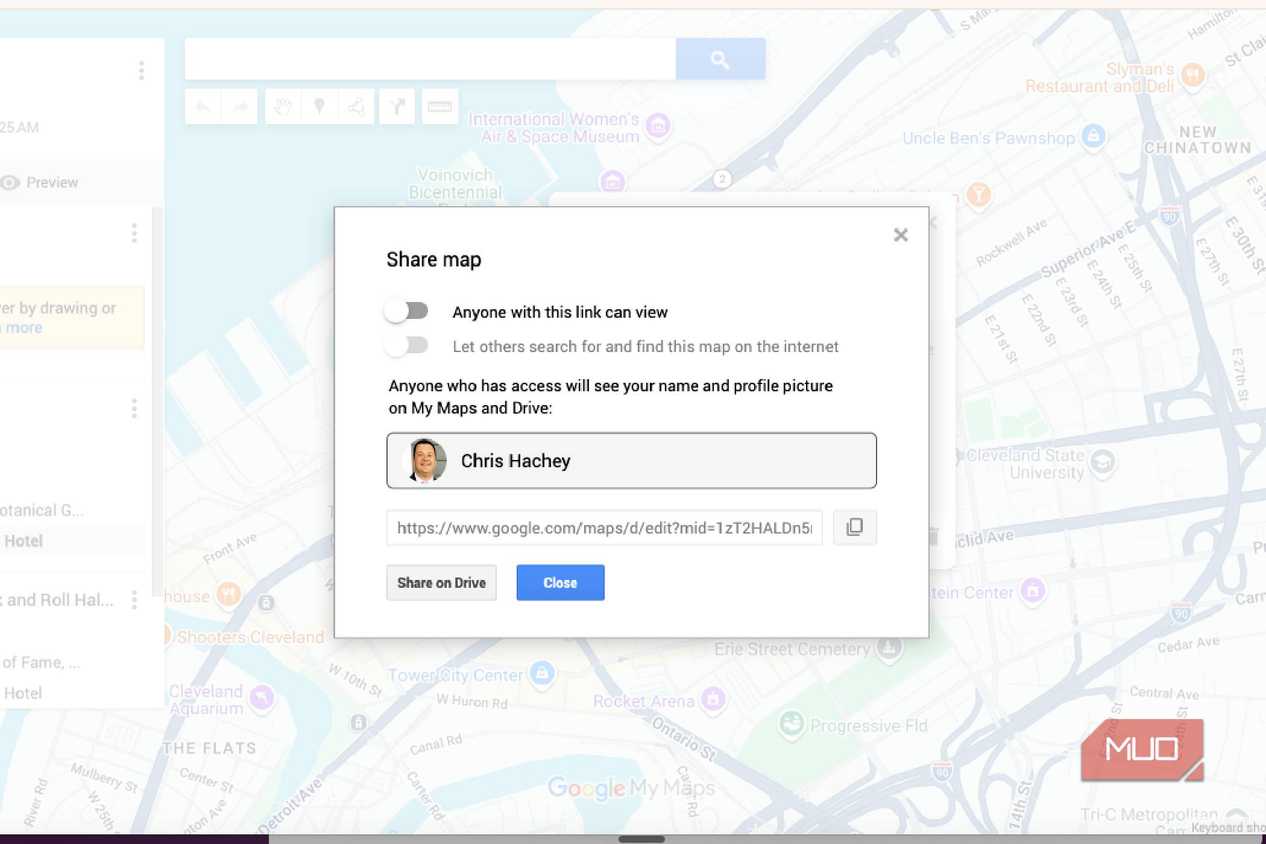1266x844 pixels.
Task: Click the Google My Maps logo
Action: tap(631, 788)
